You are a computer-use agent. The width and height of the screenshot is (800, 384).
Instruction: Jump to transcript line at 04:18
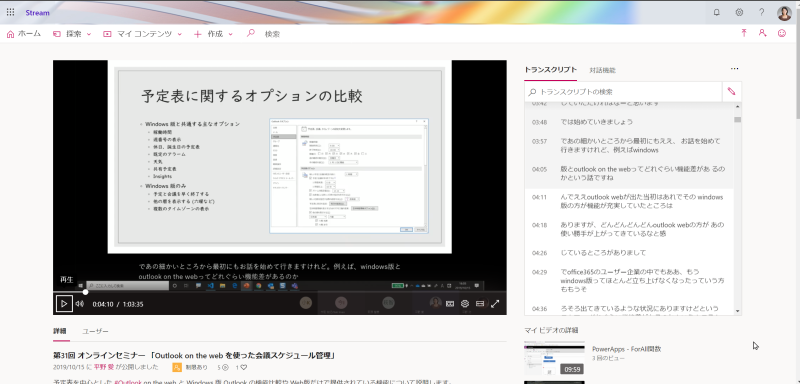[x=629, y=228]
